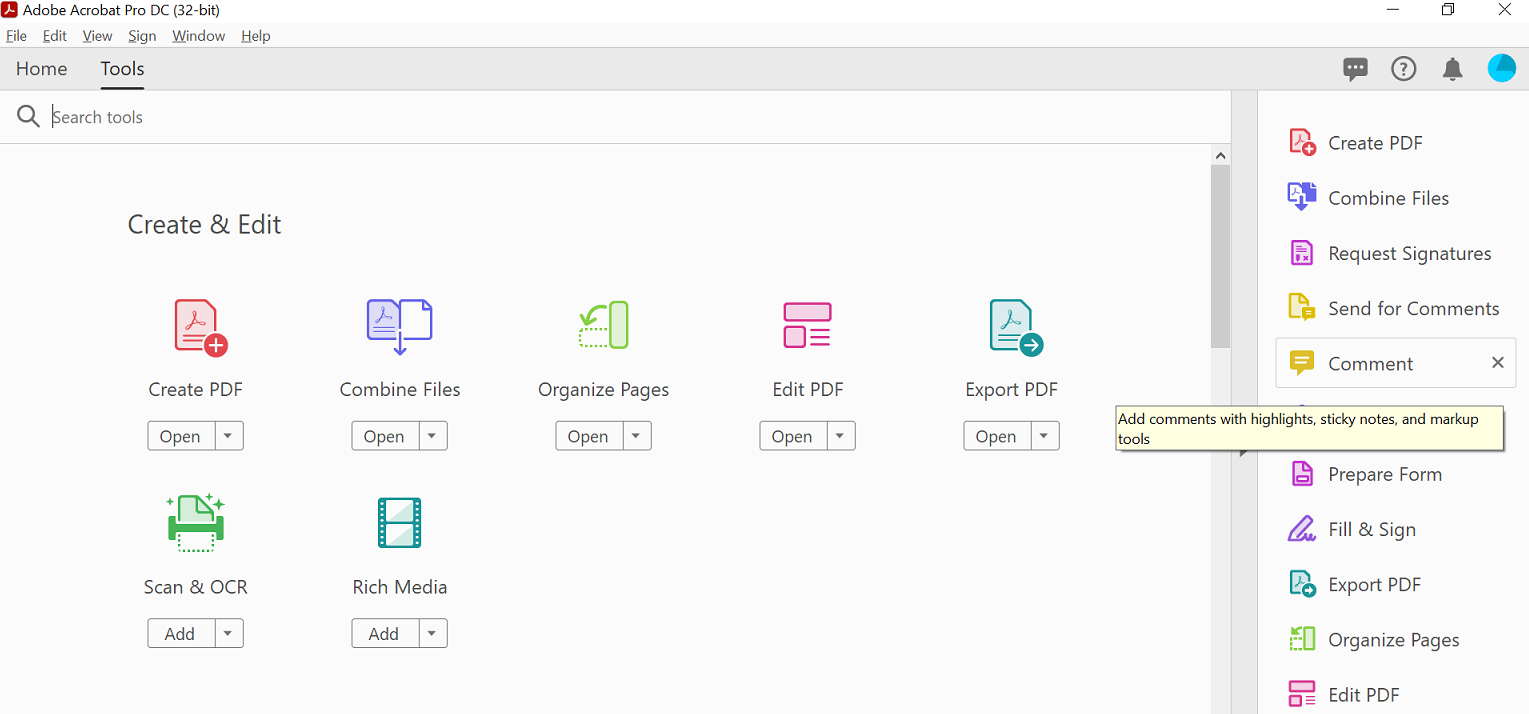This screenshot has height=714, width=1529.
Task: Open the Edit PDF tool icon
Action: coord(807,325)
